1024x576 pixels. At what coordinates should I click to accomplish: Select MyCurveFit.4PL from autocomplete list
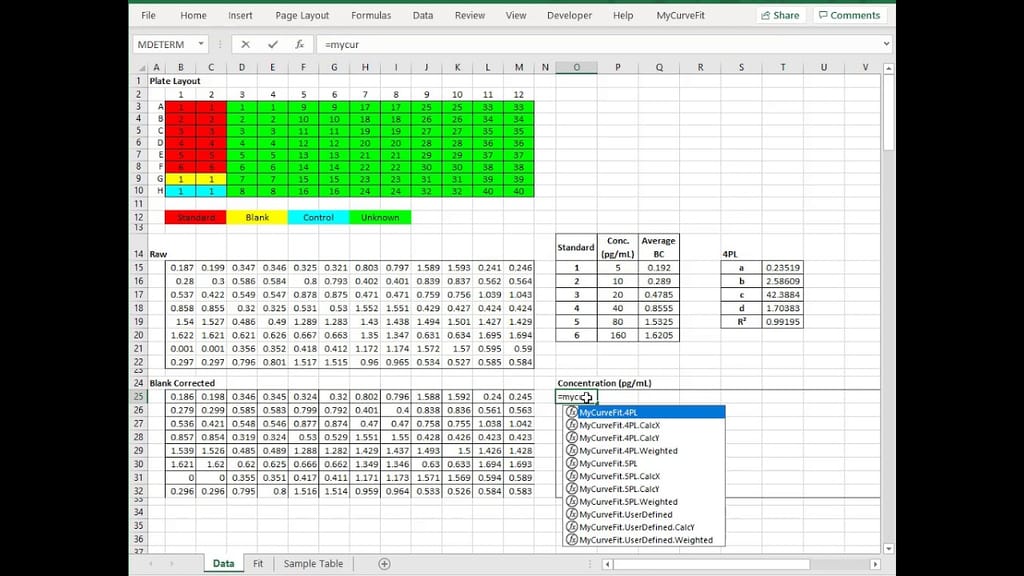tap(645, 412)
